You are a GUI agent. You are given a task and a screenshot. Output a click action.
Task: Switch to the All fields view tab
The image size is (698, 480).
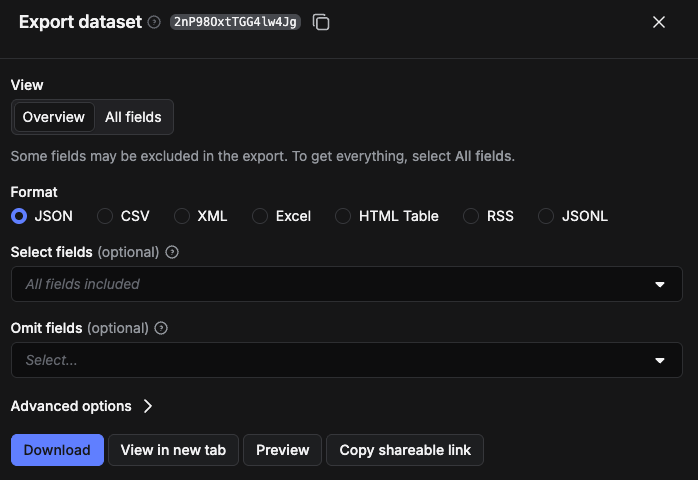click(x=133, y=117)
